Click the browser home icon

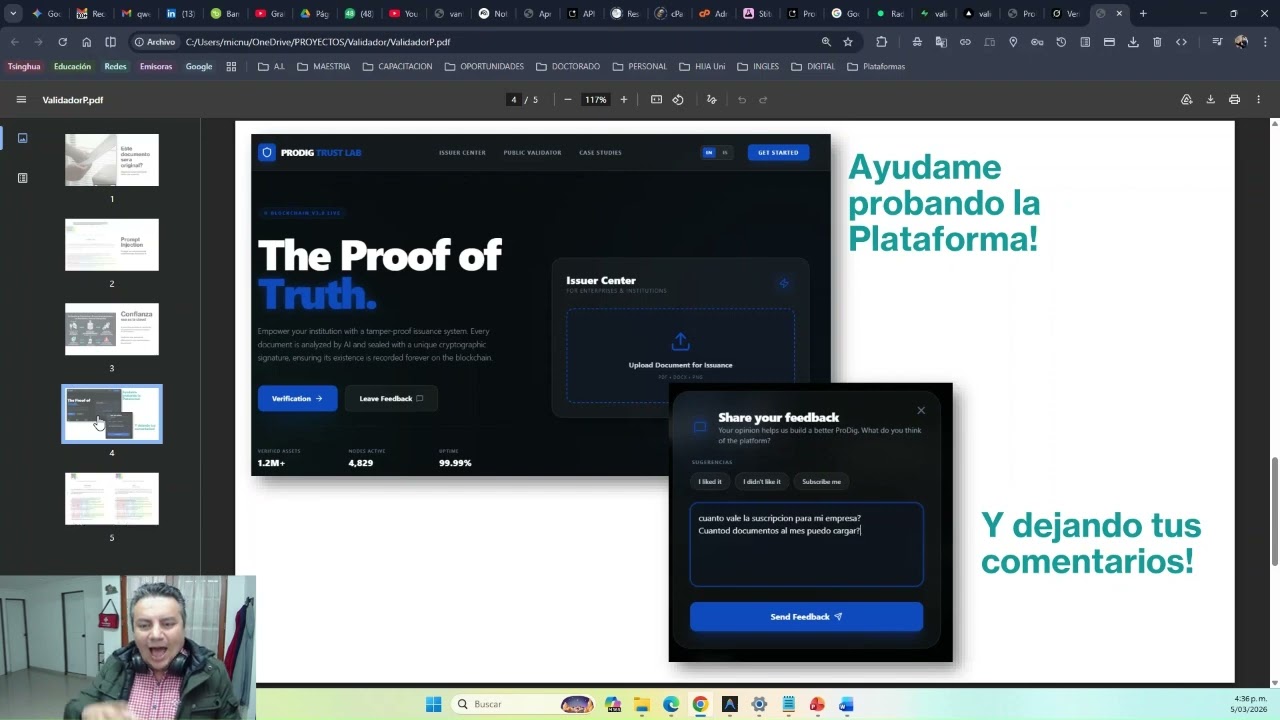[87, 42]
